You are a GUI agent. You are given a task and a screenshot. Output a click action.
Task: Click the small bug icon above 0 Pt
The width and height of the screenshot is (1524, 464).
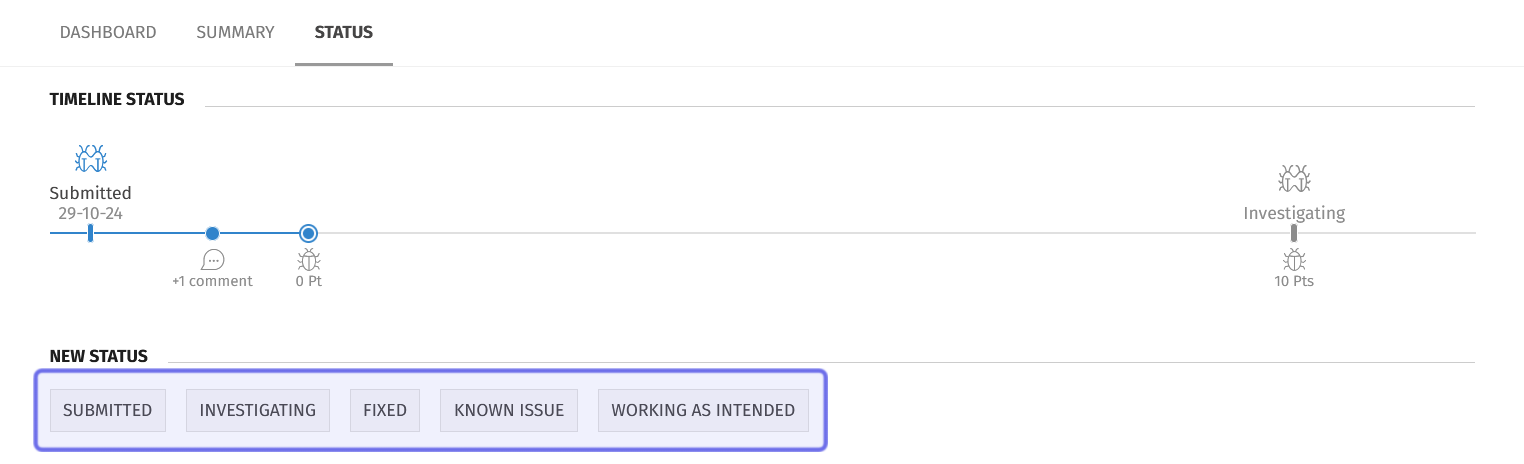coord(309,260)
